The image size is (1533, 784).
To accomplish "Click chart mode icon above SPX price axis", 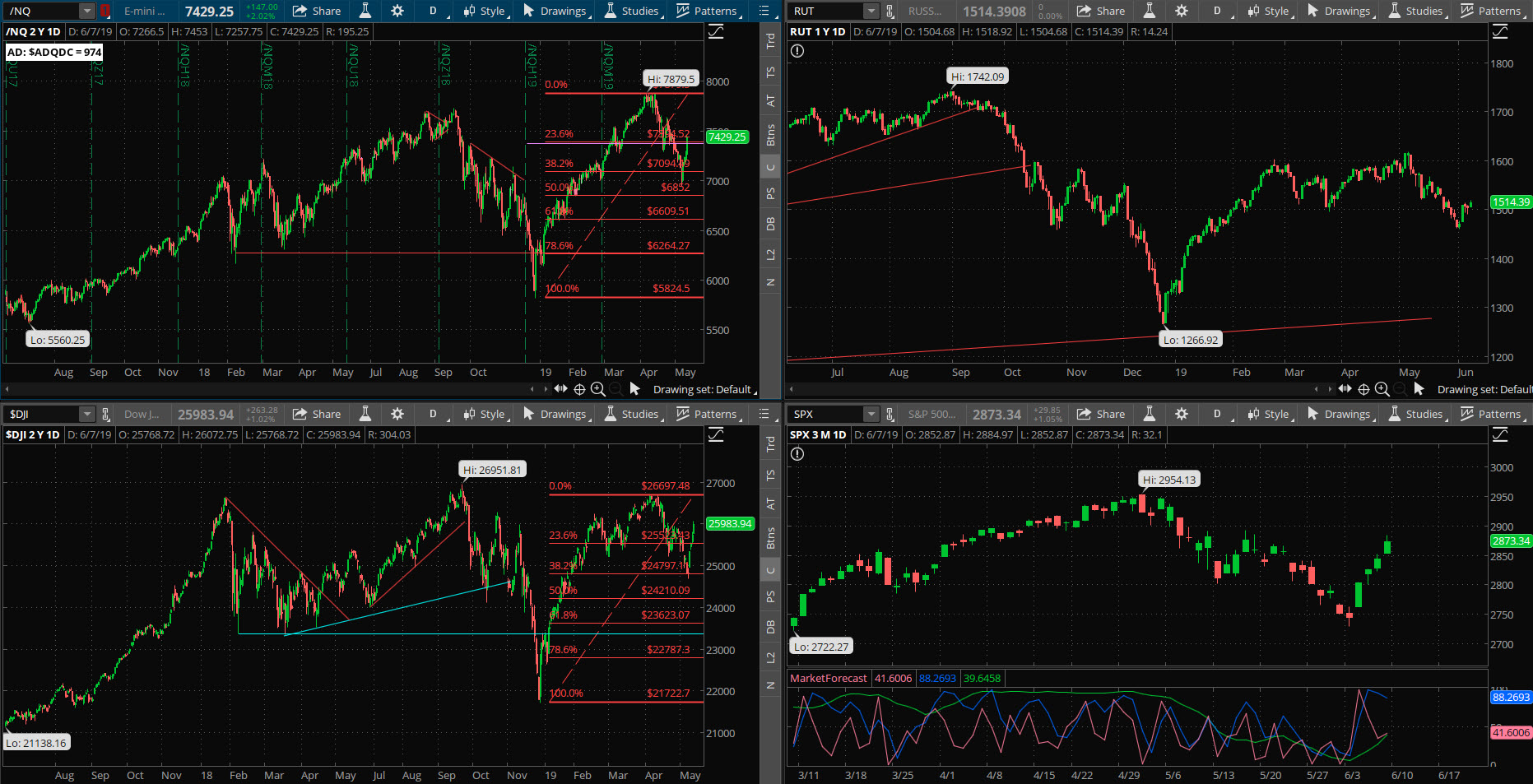I will (x=1500, y=434).
